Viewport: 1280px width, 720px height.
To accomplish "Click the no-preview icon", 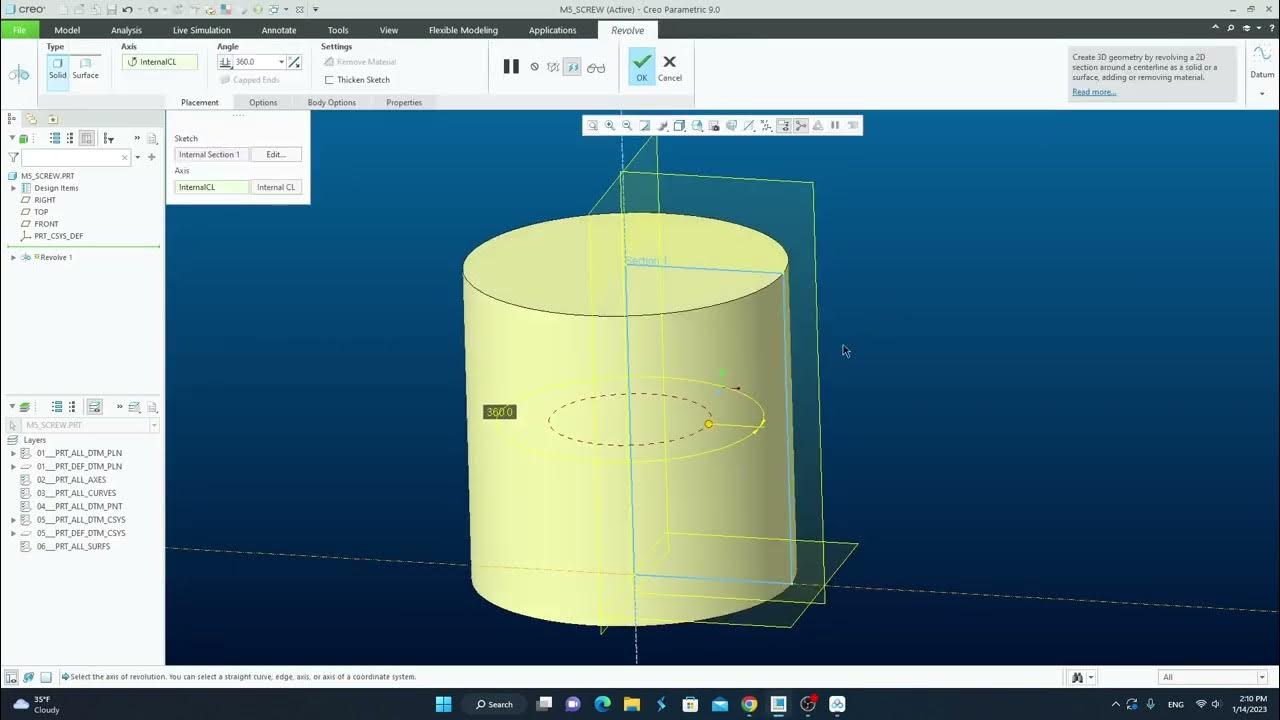I will tap(534, 67).
